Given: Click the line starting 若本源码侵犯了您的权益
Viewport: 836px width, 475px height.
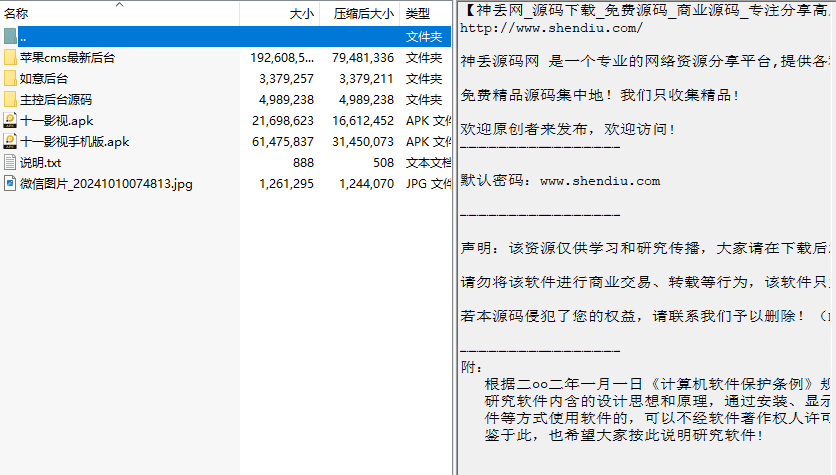Looking at the screenshot, I should [645, 316].
